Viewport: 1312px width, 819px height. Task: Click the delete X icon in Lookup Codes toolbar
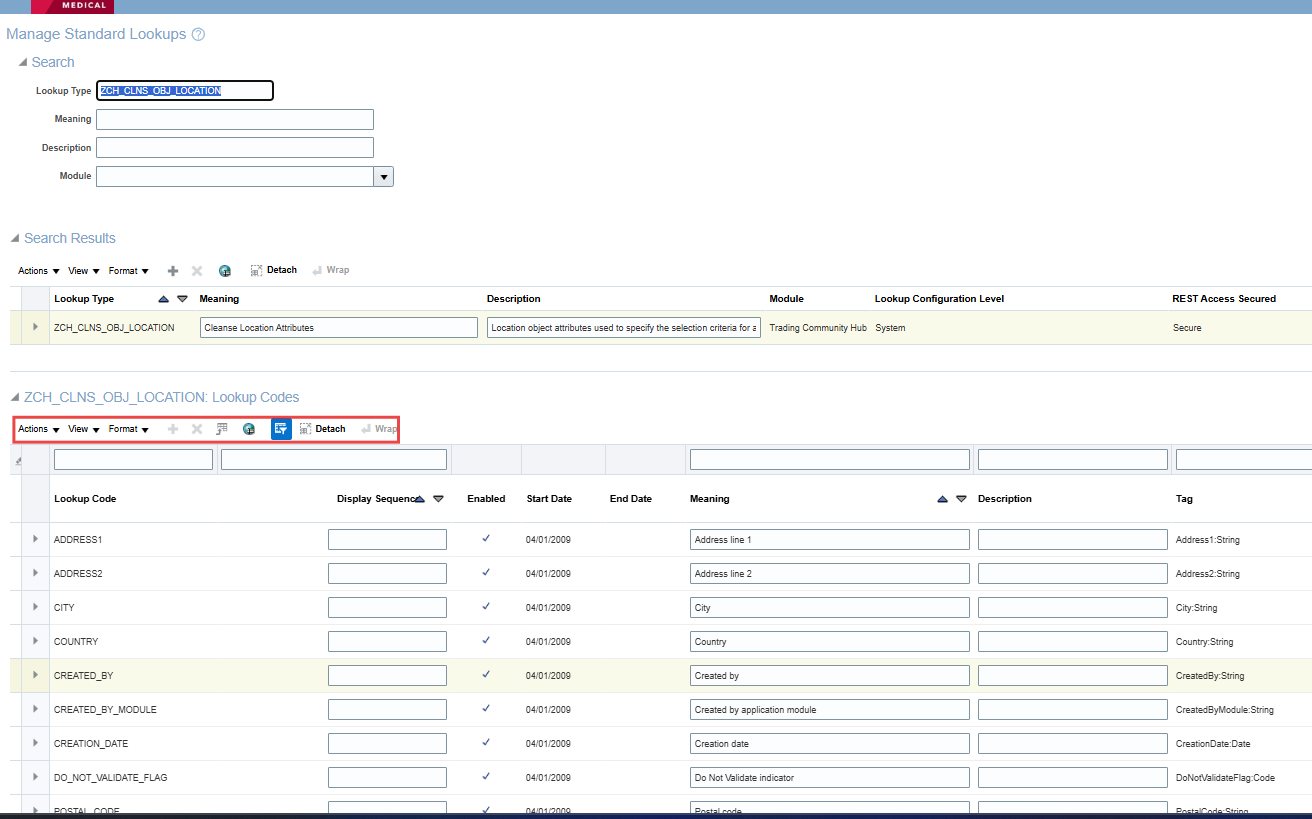click(x=197, y=429)
